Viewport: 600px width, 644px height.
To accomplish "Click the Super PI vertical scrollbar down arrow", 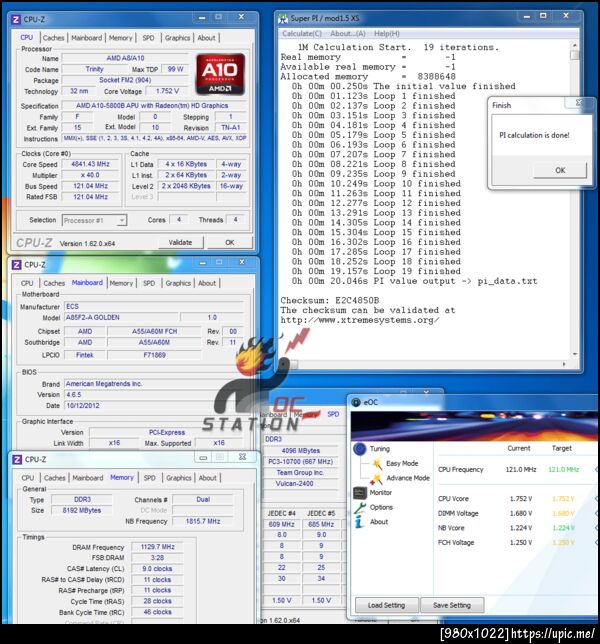I will pos(575,354).
